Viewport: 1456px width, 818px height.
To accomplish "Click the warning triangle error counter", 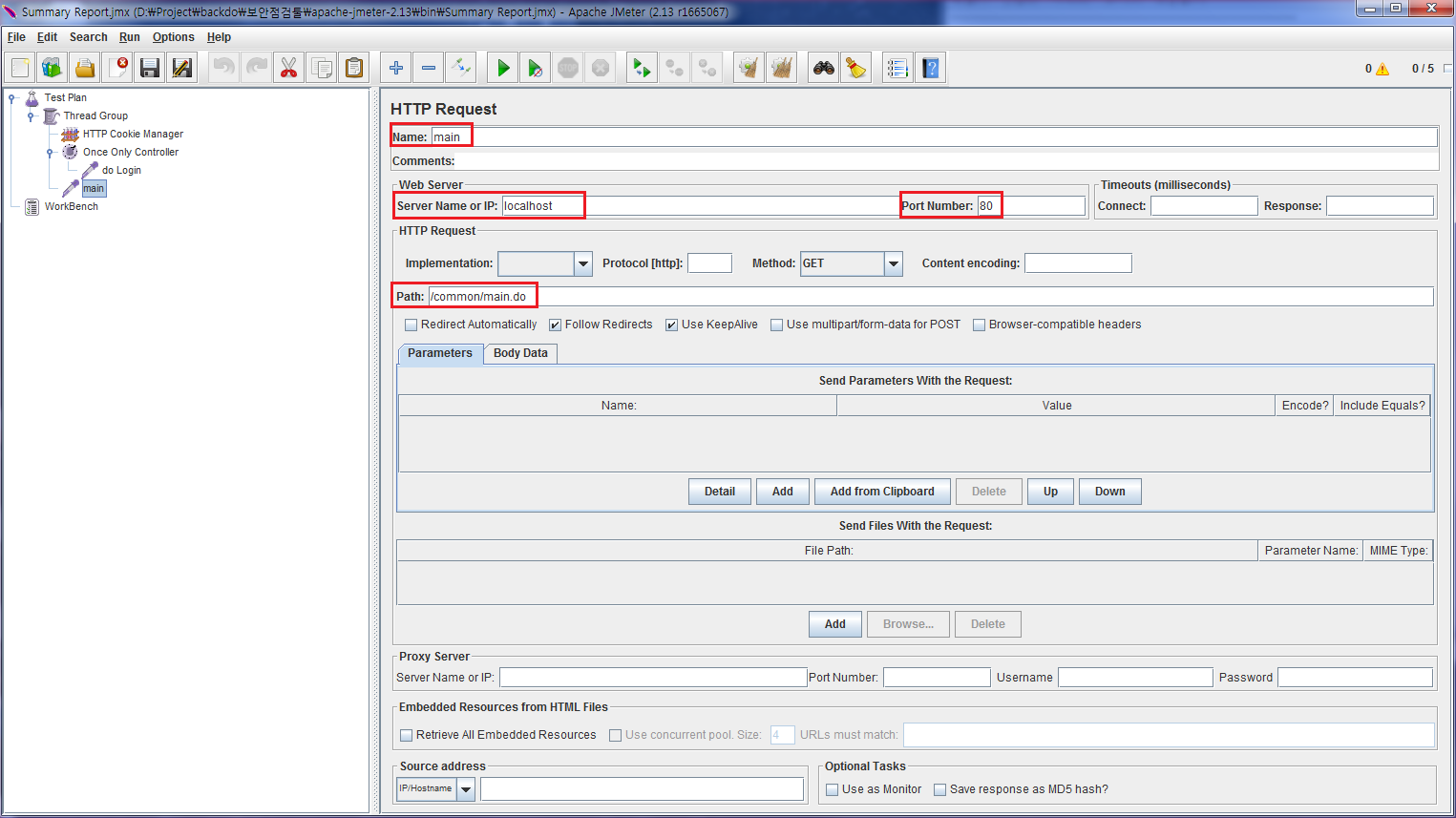I will [x=1382, y=69].
